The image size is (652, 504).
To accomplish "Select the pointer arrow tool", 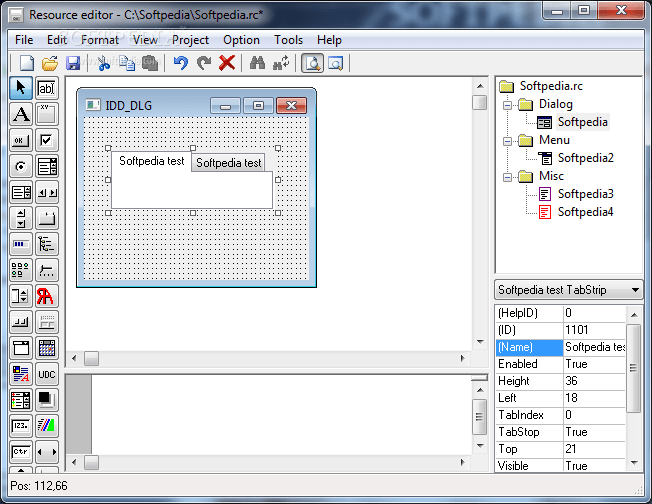I will click(21, 88).
